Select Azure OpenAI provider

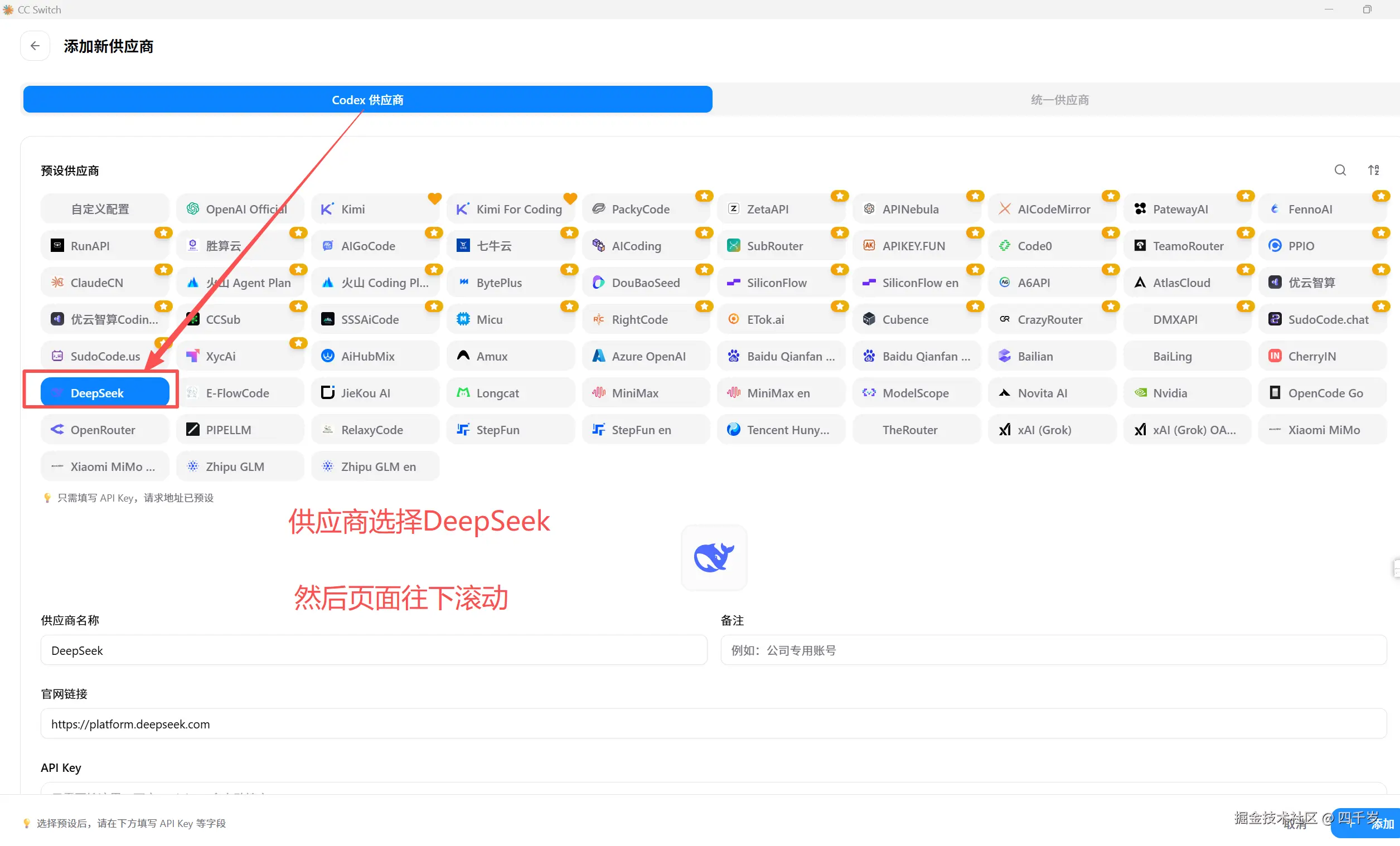coord(646,357)
